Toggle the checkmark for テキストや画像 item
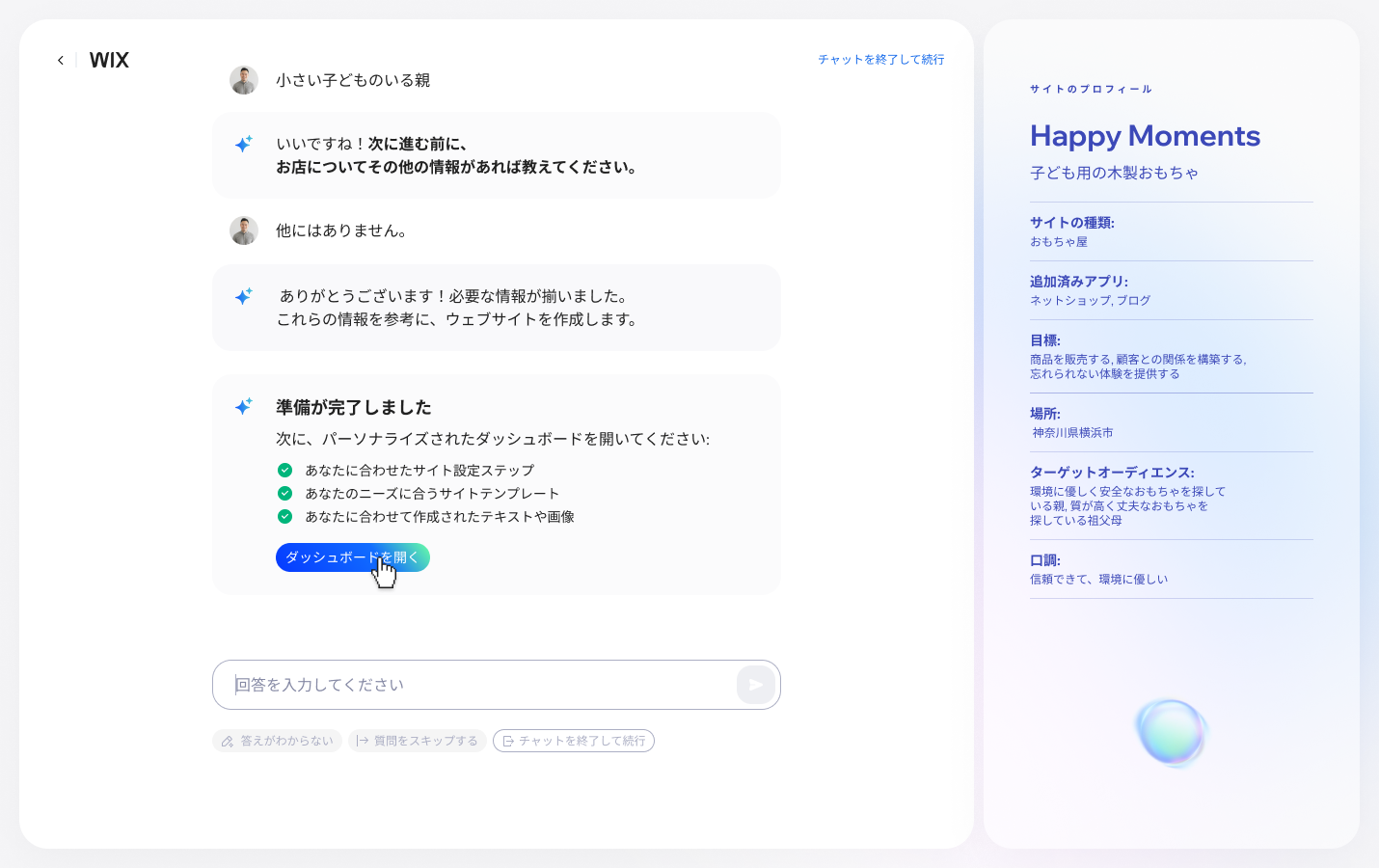1379x868 pixels. (284, 516)
